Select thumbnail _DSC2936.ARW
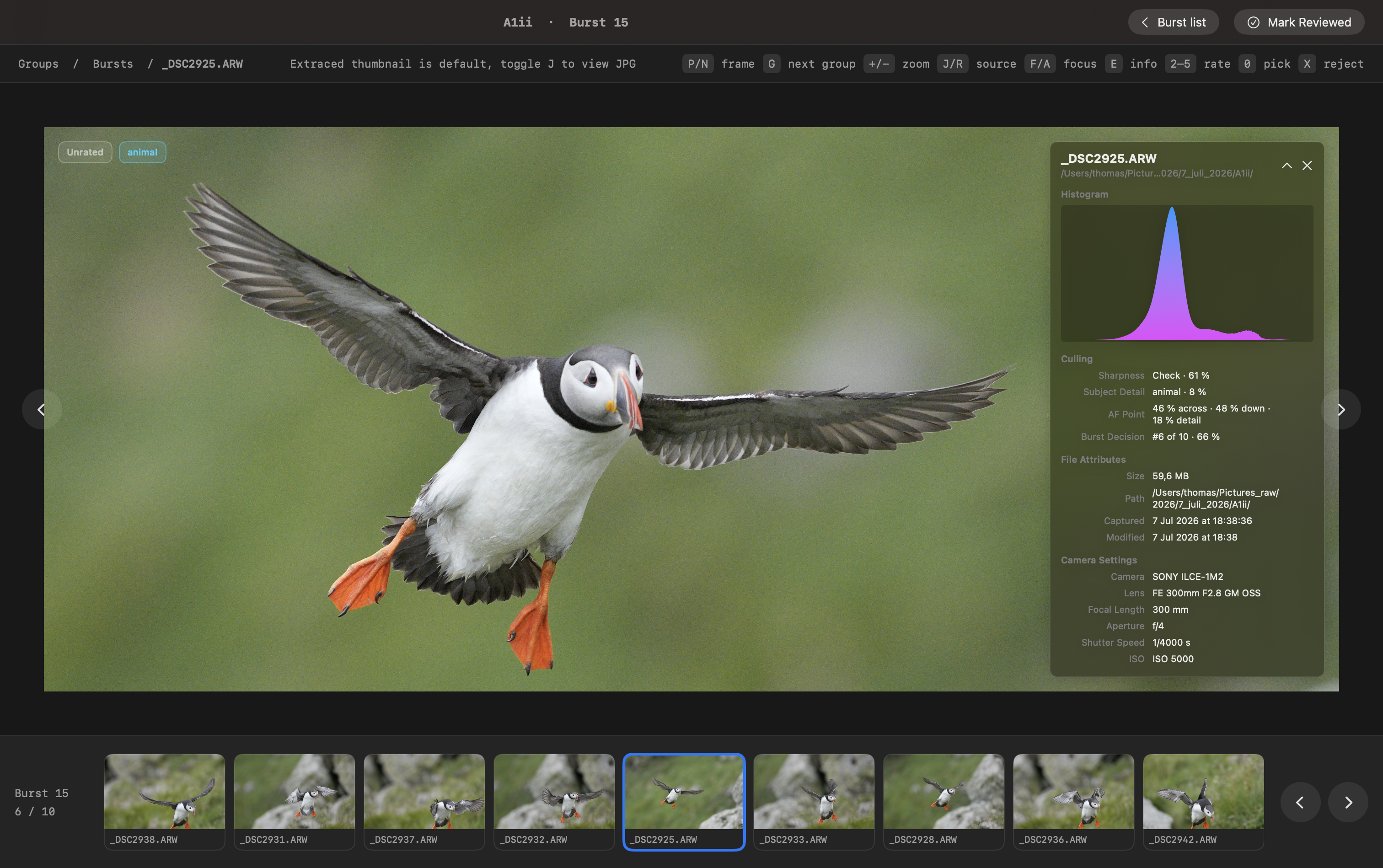1383x868 pixels. coord(1073,801)
